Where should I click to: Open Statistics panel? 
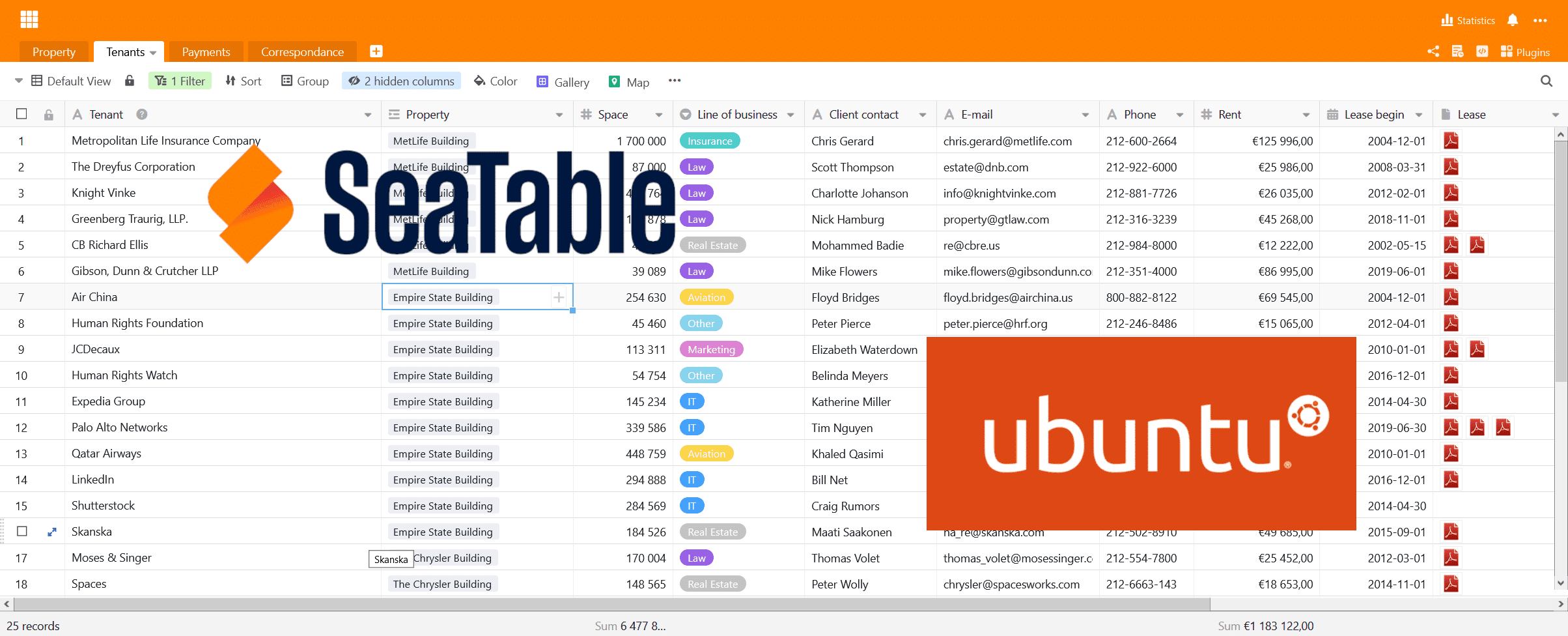coord(1468,20)
